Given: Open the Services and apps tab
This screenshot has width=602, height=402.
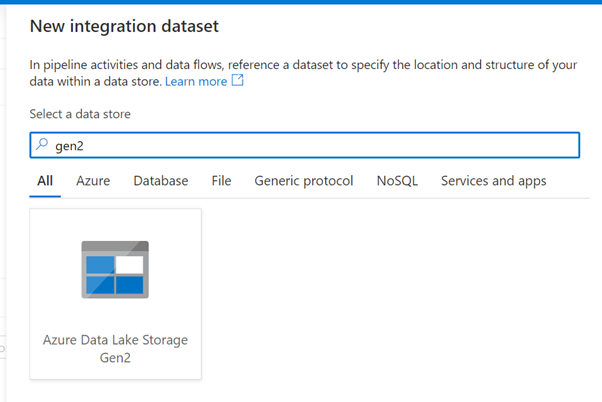Looking at the screenshot, I should point(493,181).
